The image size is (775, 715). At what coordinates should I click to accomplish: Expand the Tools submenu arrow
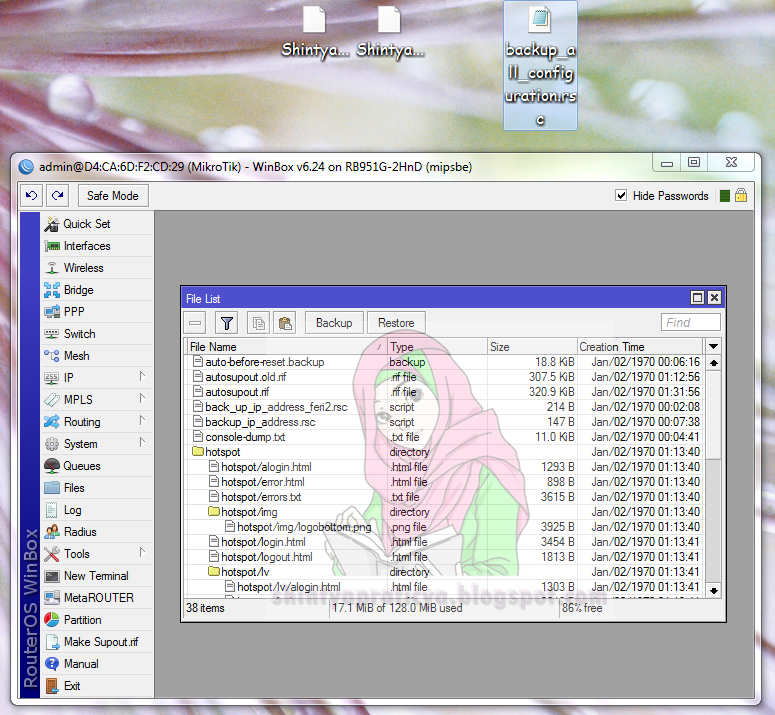tap(142, 552)
